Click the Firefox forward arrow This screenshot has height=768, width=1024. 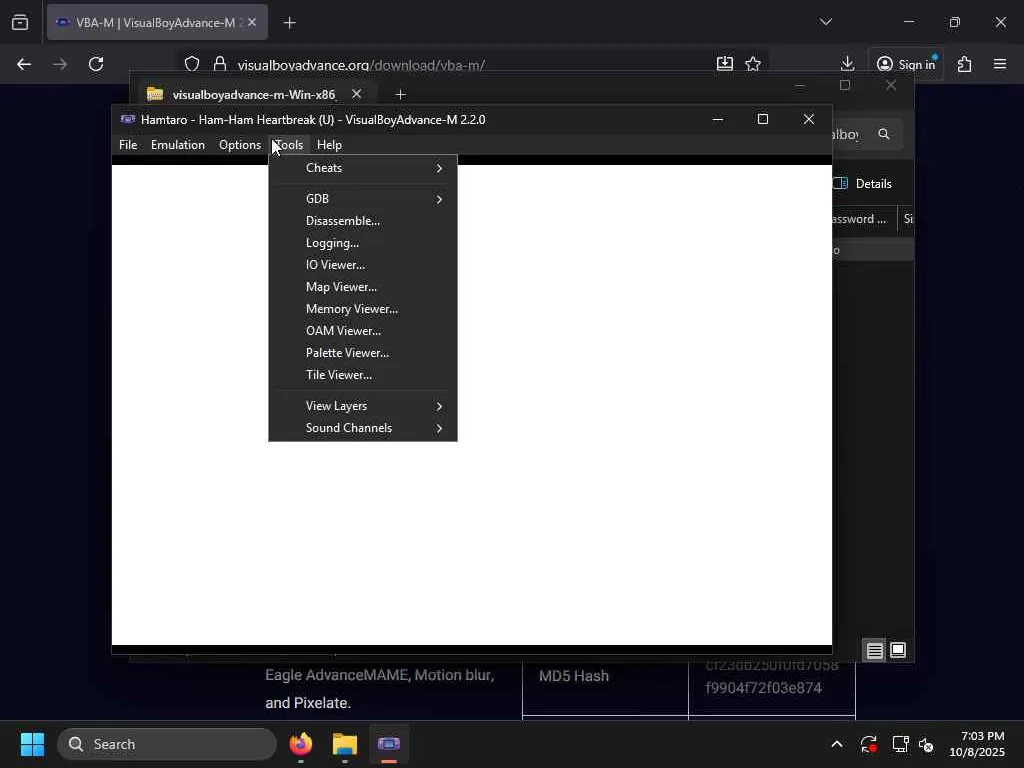[60, 64]
